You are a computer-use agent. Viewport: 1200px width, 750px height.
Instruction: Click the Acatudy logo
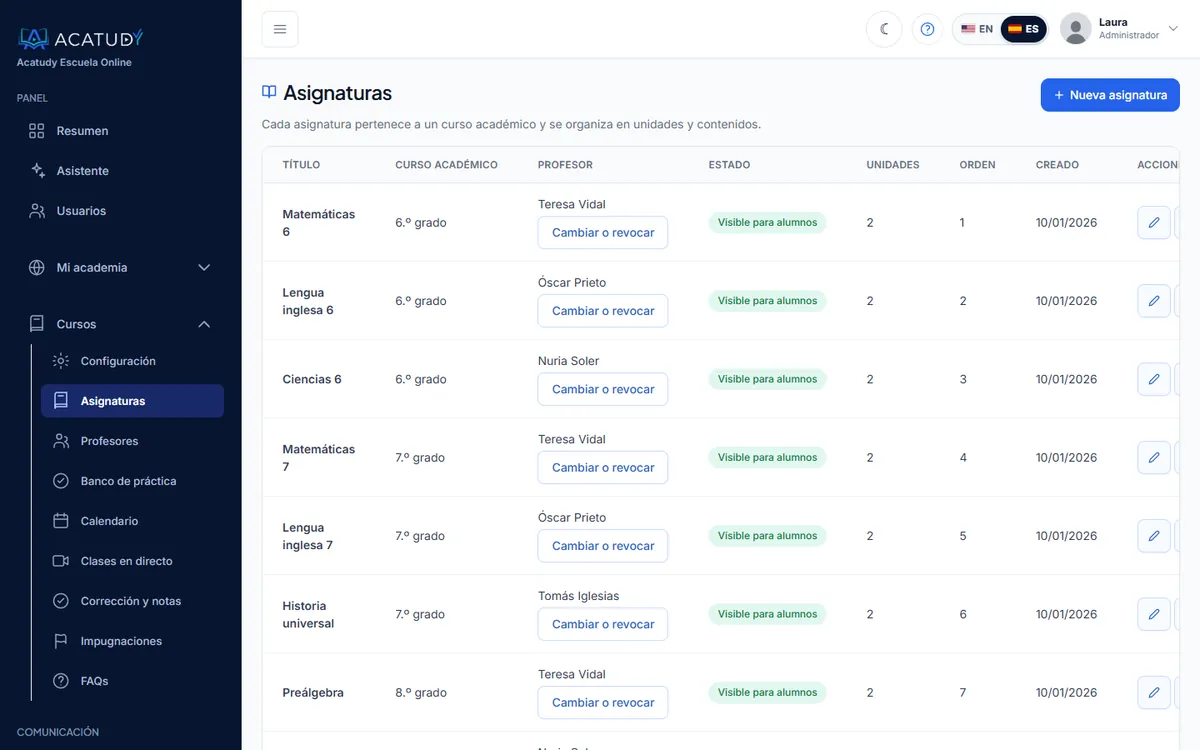[80, 39]
